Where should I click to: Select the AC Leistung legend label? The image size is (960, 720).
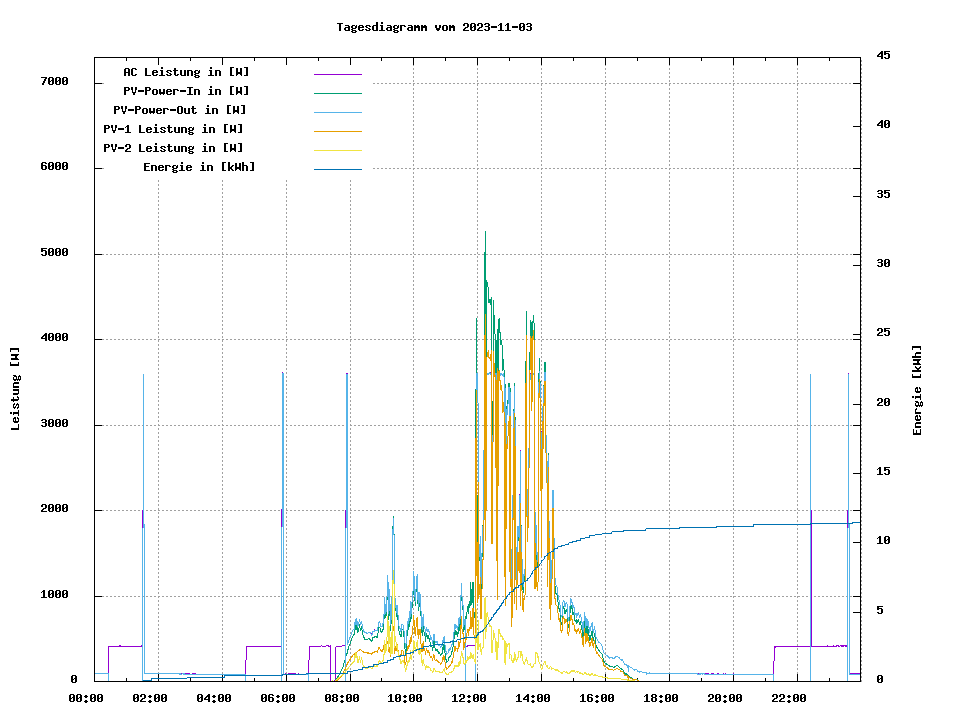tap(186, 72)
